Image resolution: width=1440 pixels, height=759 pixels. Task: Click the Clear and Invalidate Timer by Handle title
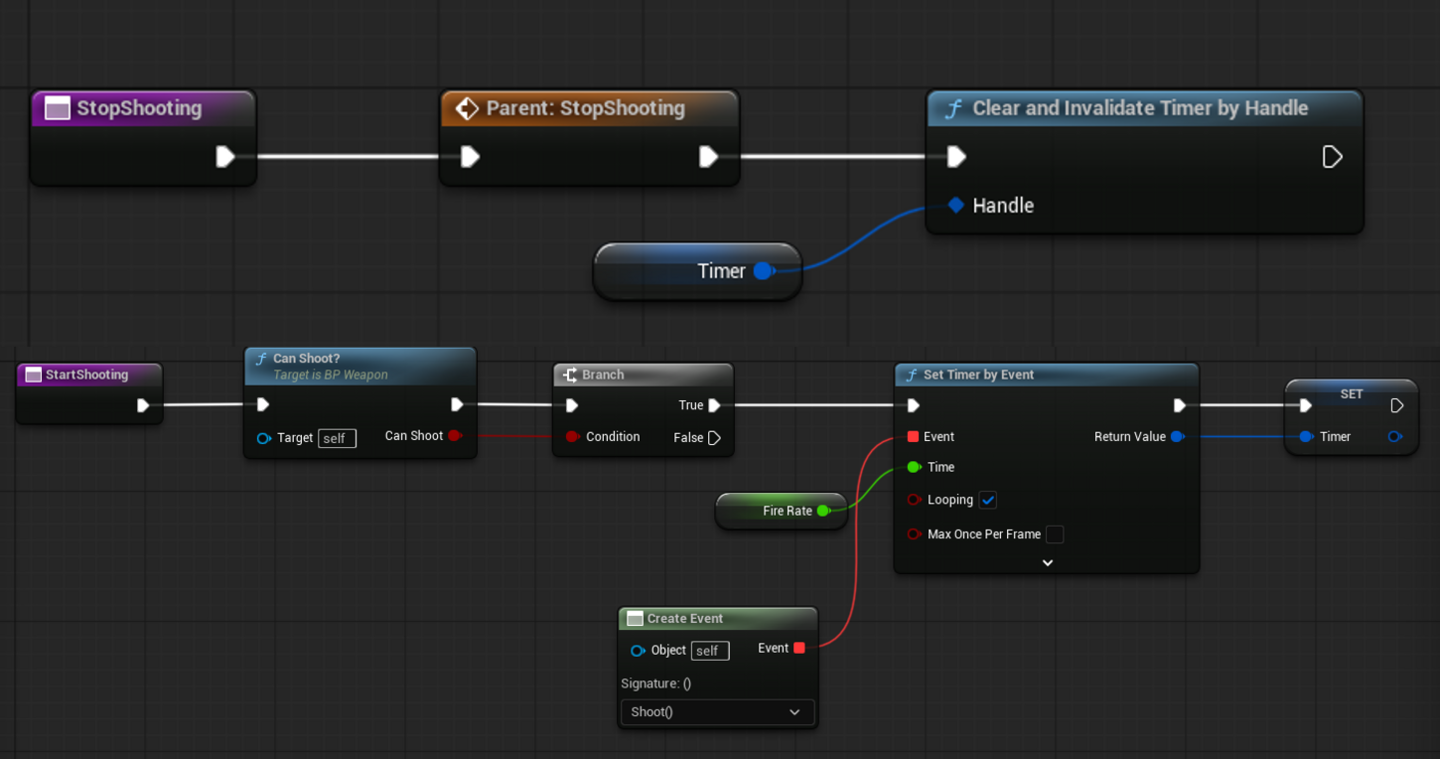click(x=1140, y=108)
